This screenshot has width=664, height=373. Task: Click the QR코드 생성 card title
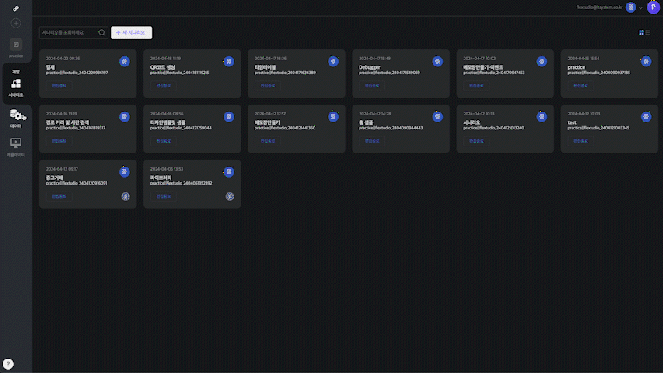[x=163, y=67]
